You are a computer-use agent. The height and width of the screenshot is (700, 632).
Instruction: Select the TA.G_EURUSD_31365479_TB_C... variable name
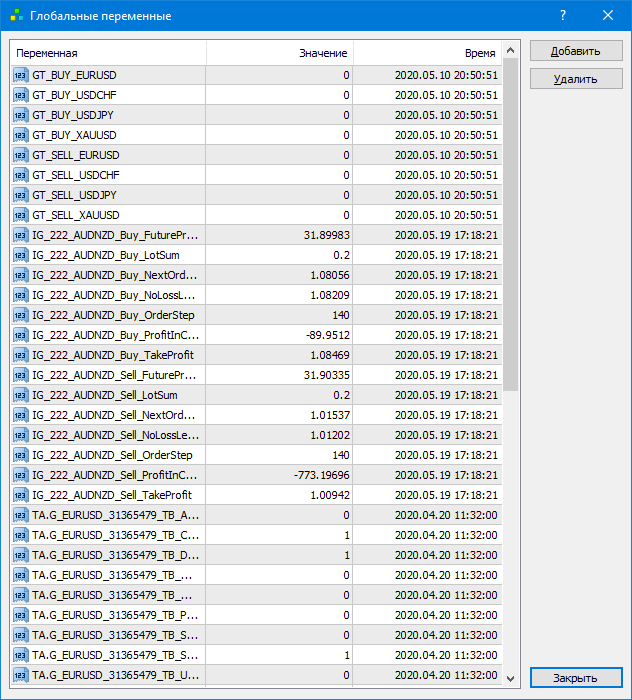(116, 535)
